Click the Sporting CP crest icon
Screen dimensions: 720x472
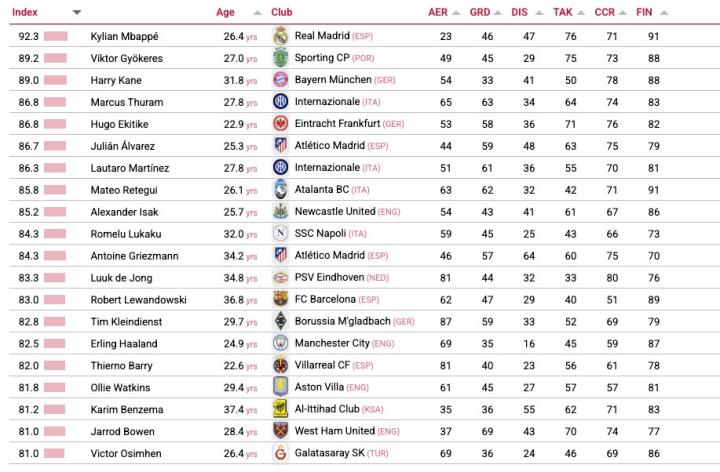click(280, 58)
